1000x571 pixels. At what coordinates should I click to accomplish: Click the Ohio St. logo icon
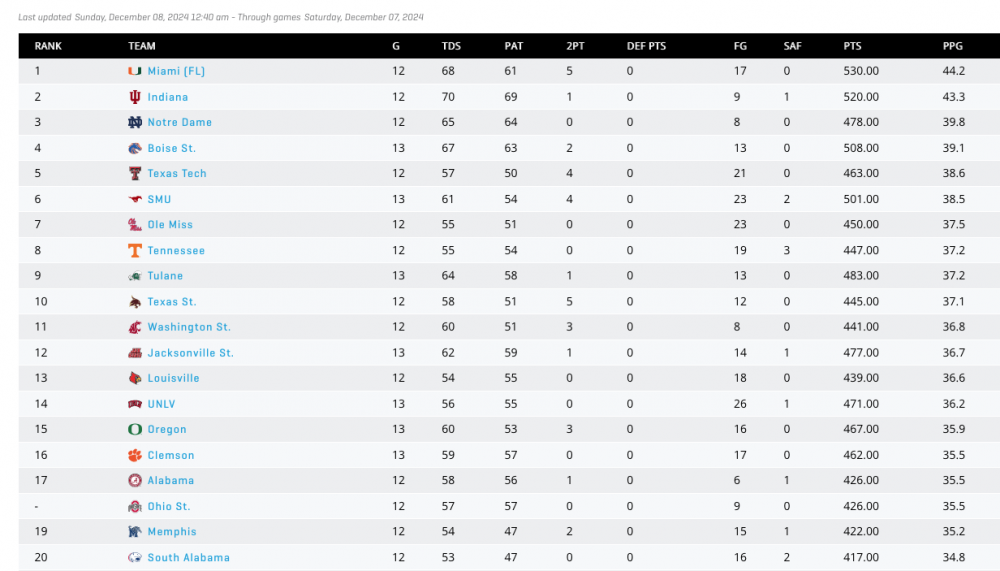(x=134, y=506)
